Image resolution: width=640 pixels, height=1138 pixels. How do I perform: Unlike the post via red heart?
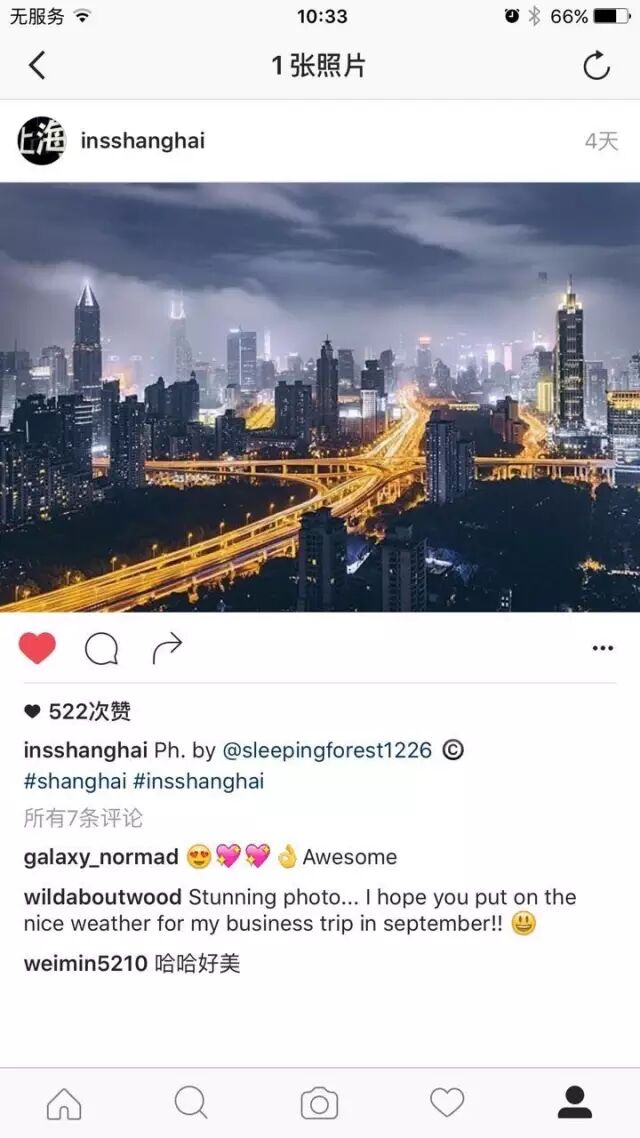tap(37, 648)
